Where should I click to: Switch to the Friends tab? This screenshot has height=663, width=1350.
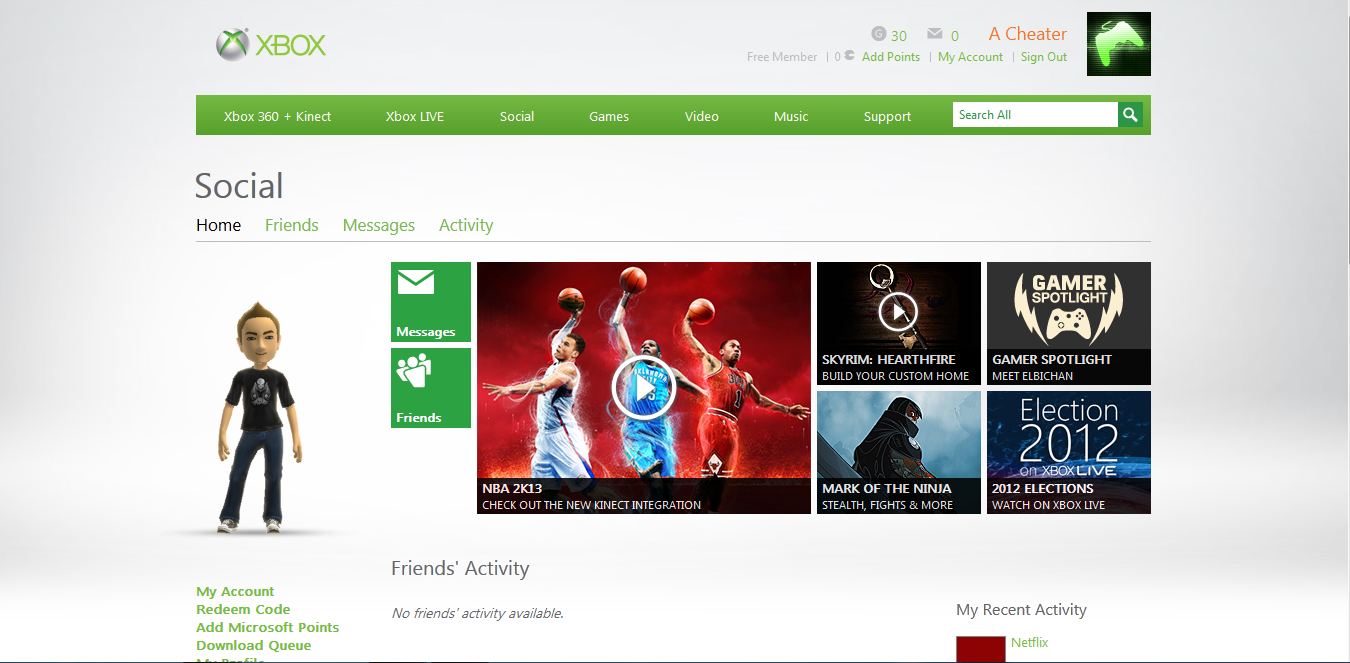tap(292, 225)
